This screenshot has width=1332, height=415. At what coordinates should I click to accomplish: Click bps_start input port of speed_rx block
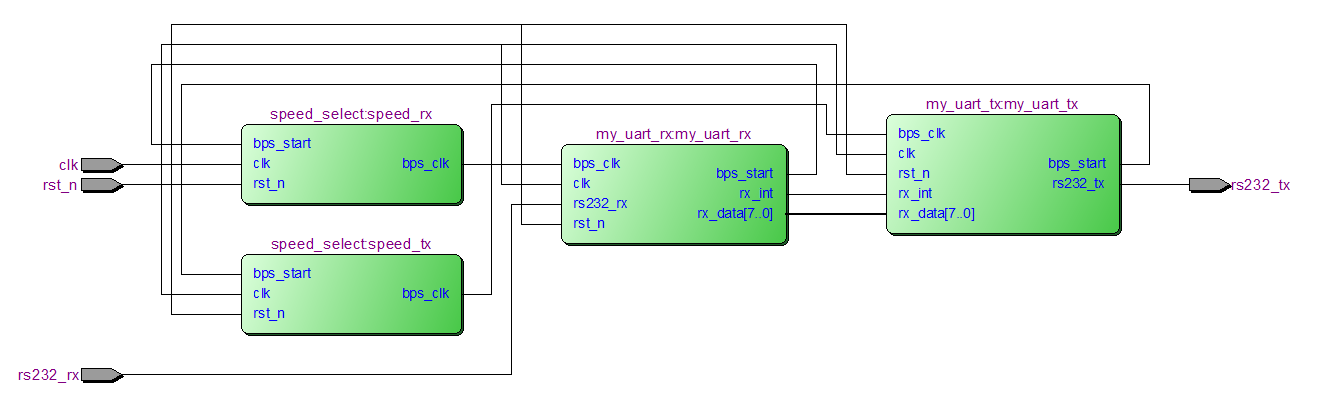(281, 143)
